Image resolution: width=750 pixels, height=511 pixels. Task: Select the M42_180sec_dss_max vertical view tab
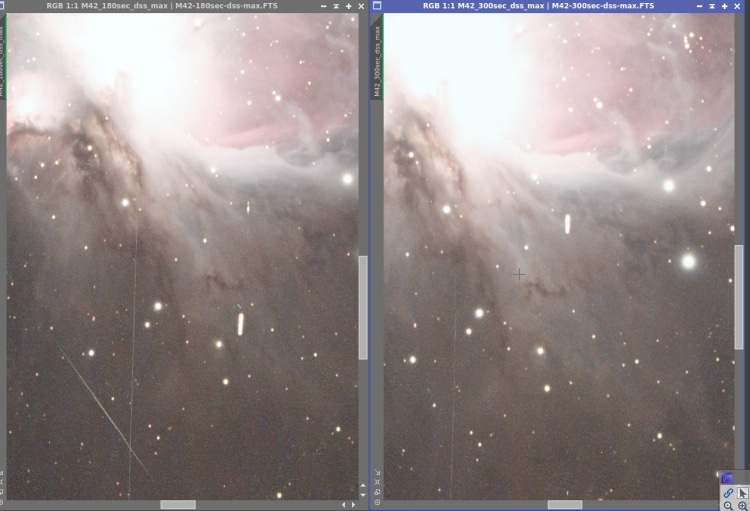point(2,59)
